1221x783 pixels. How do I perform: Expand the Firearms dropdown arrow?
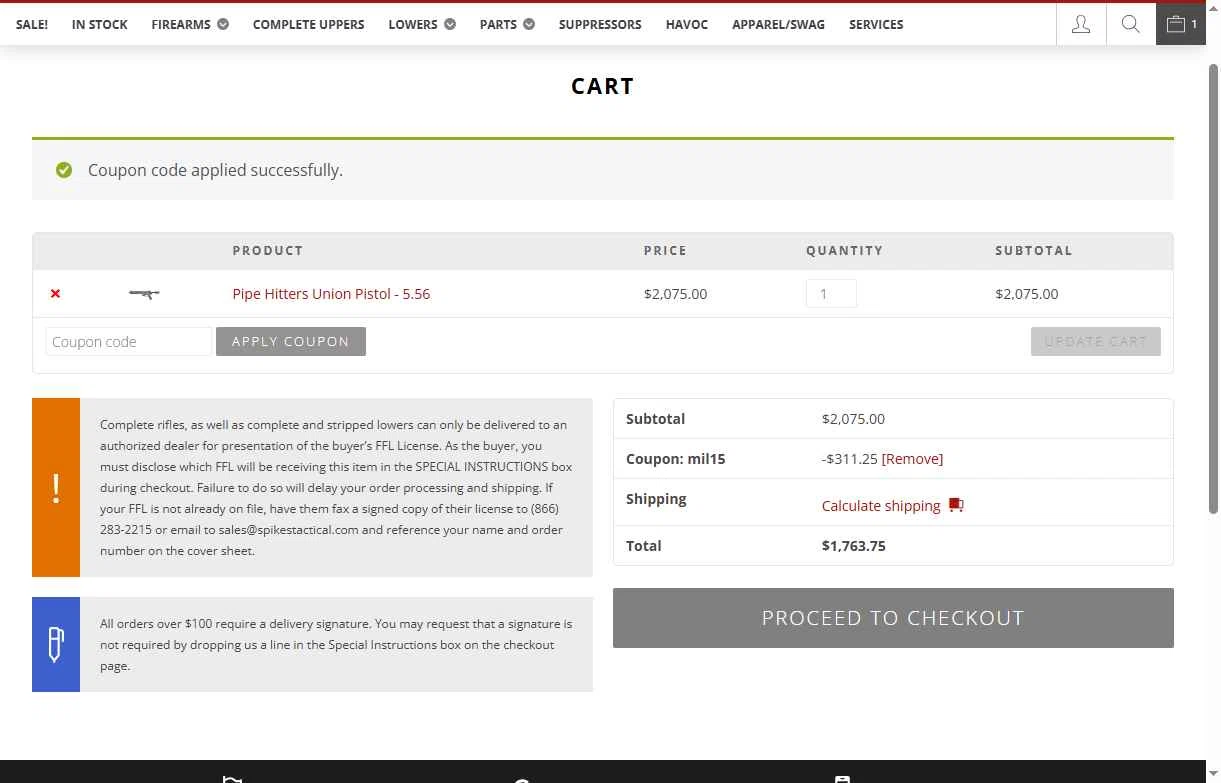(223, 24)
